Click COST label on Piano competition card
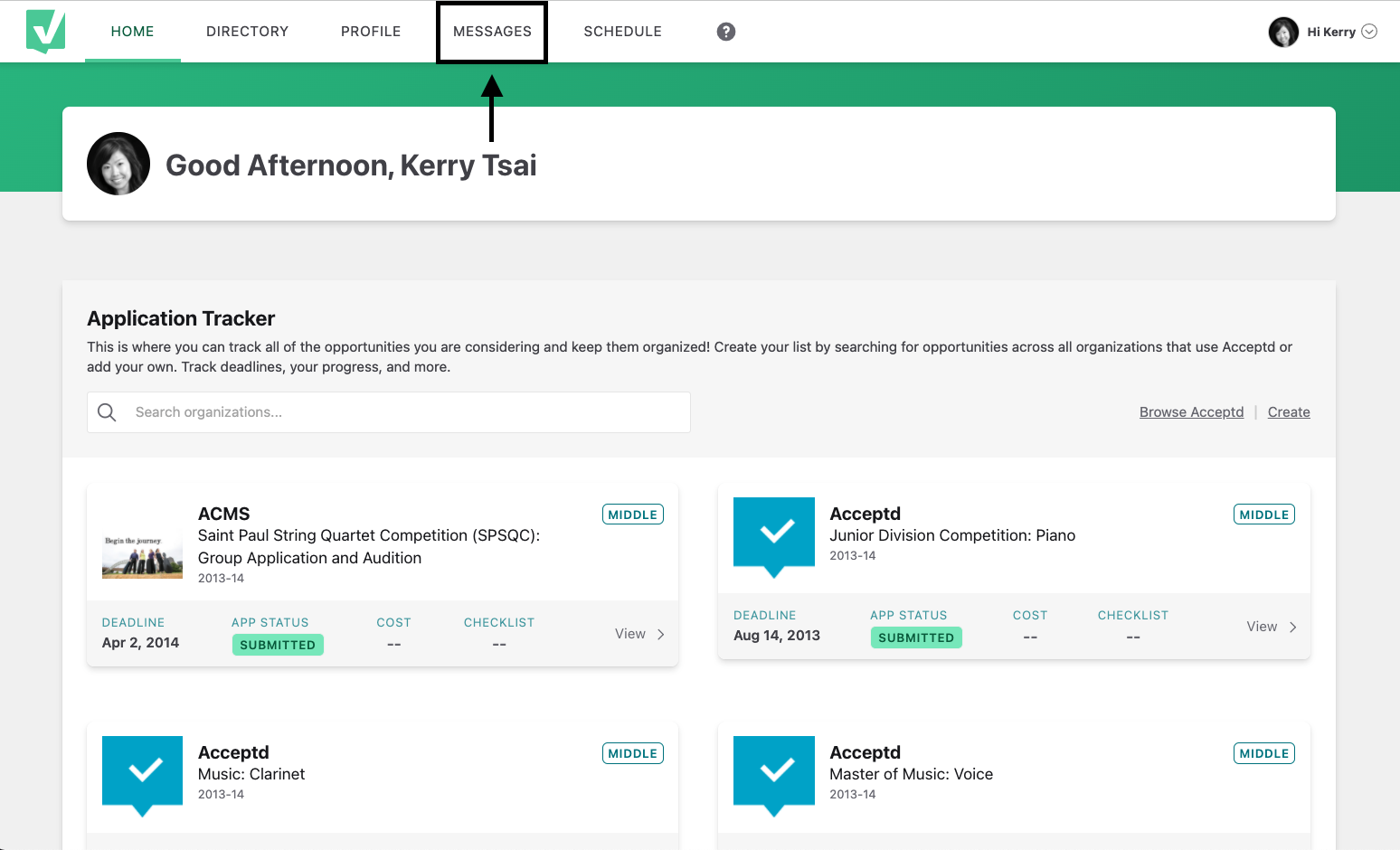This screenshot has width=1400, height=850. click(x=1030, y=616)
